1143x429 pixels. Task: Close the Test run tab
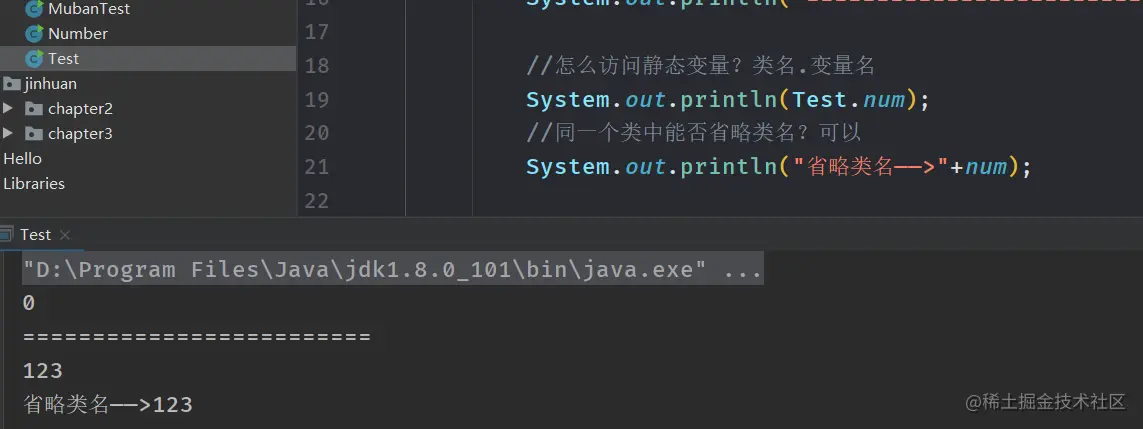coord(65,235)
